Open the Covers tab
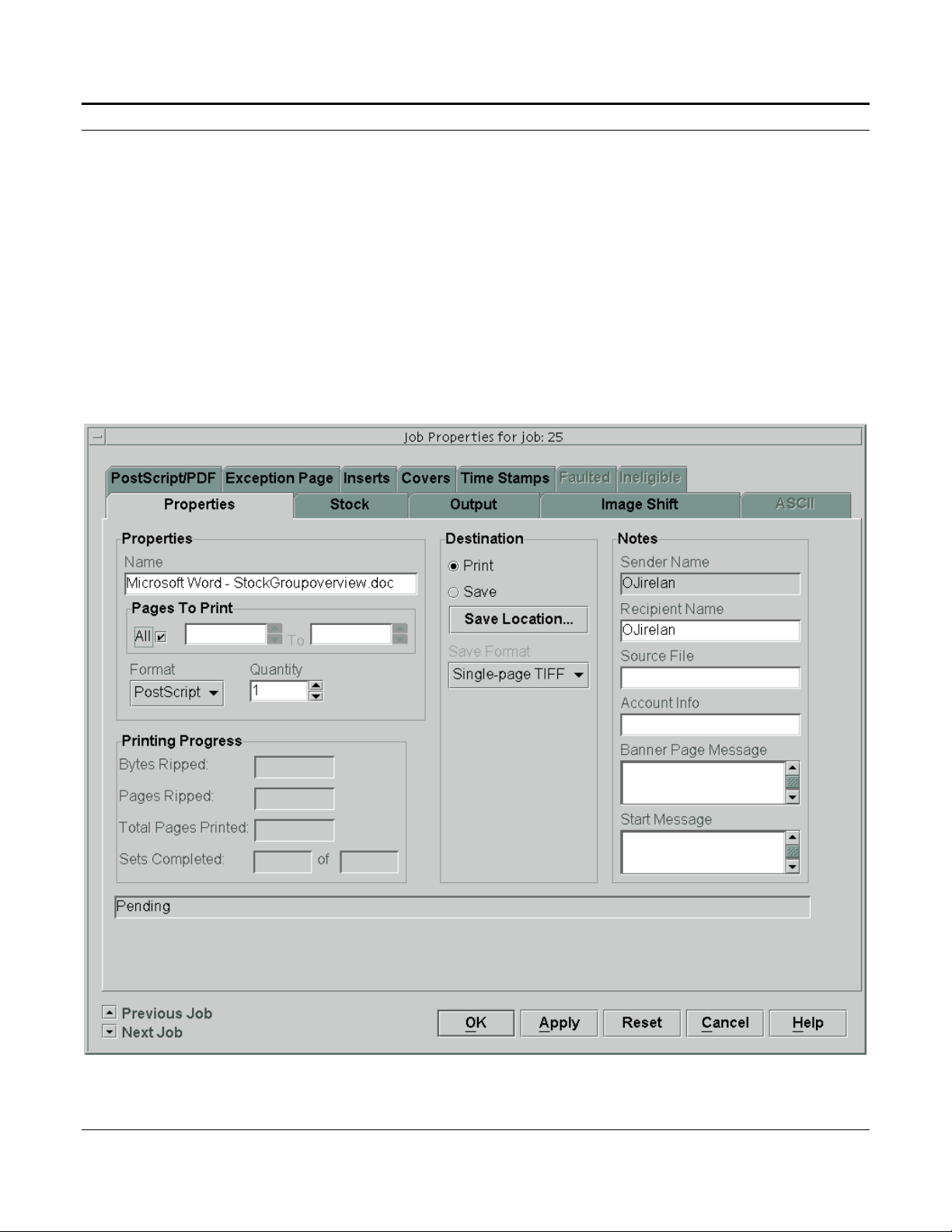Viewport: 952px width, 1232px height. click(x=426, y=478)
